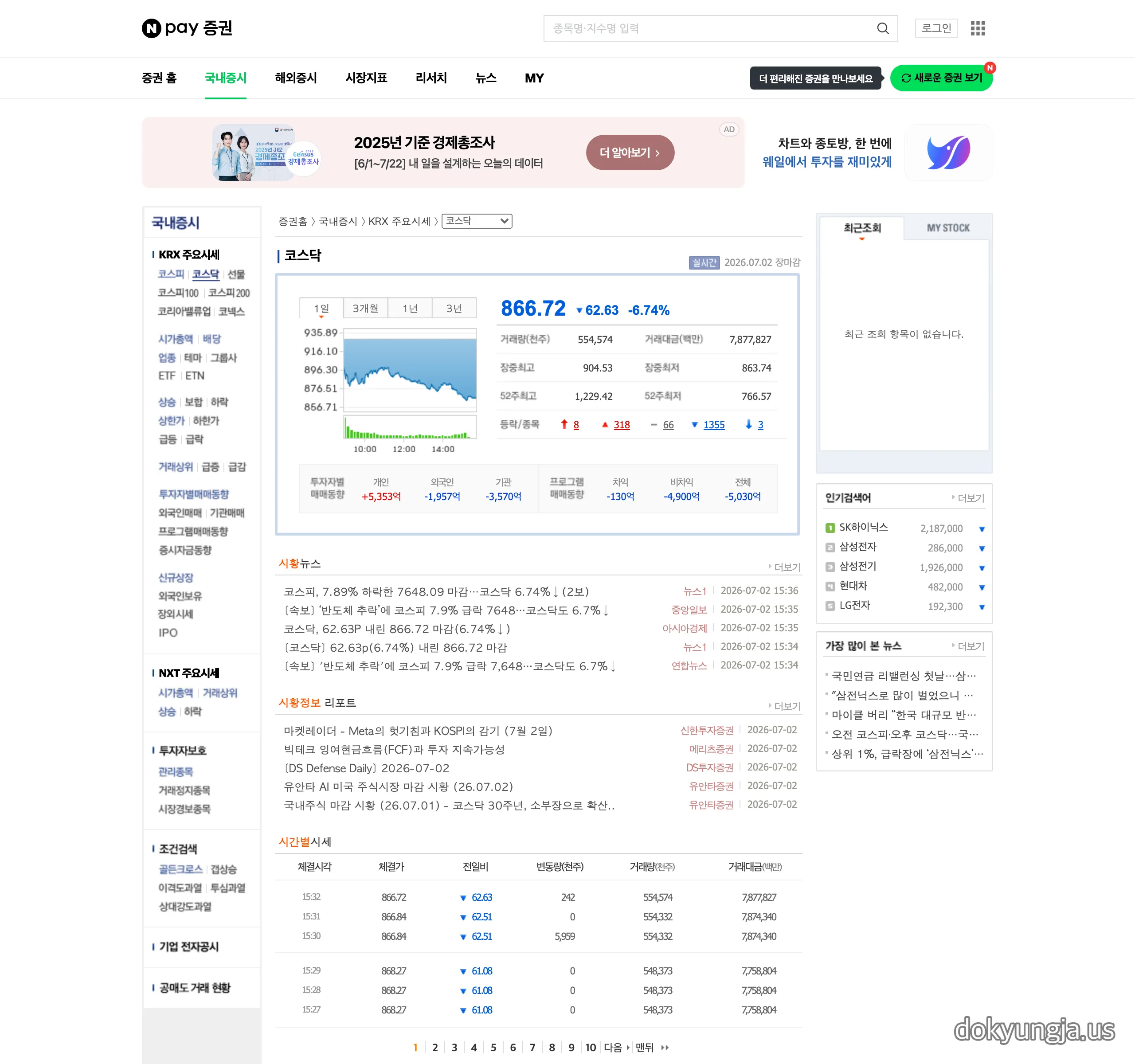
Task: Open the 공매도 거래 현황 section
Action: (x=195, y=988)
